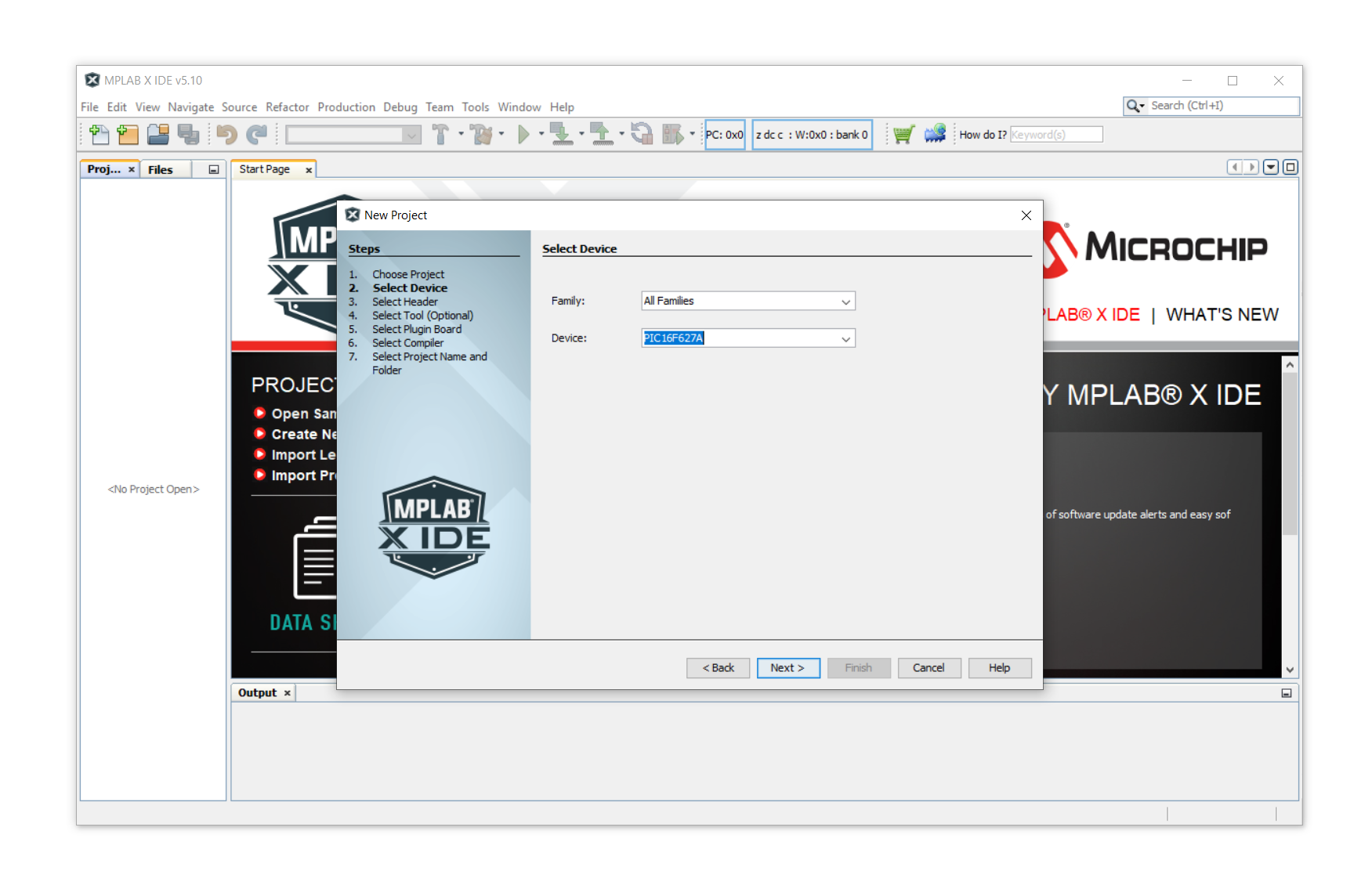Click the How do I keyword field

click(x=1055, y=135)
